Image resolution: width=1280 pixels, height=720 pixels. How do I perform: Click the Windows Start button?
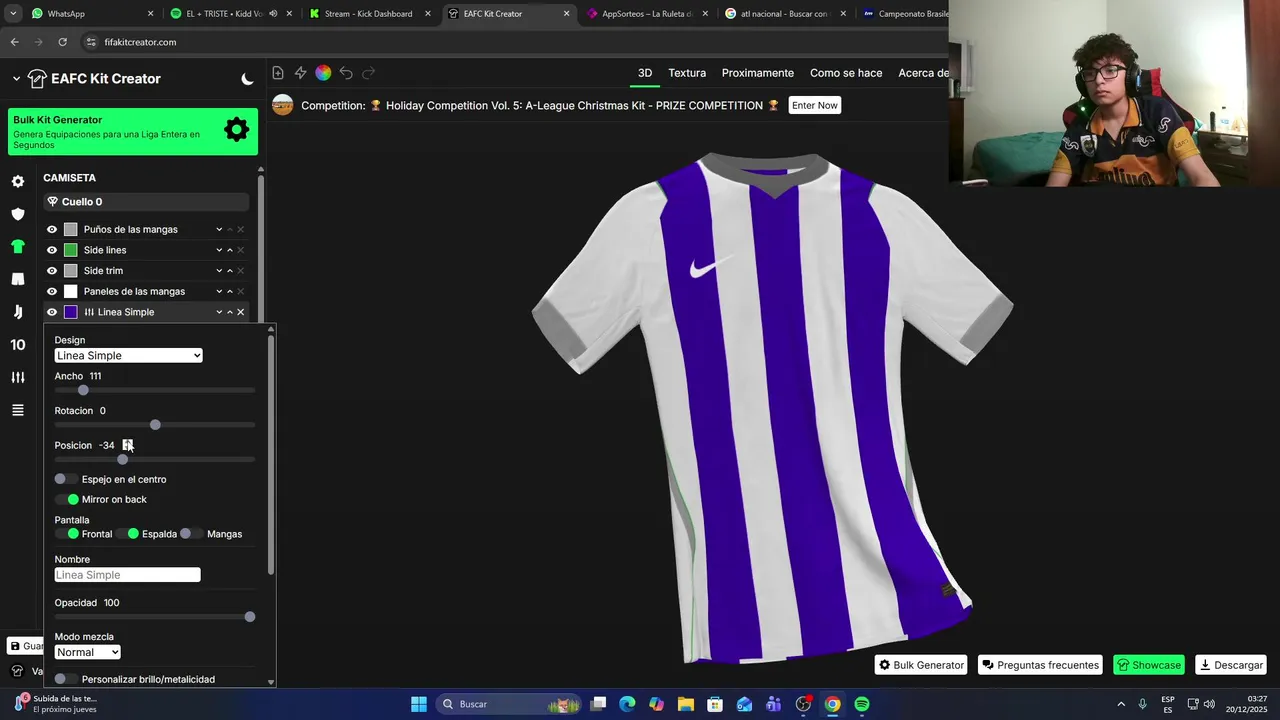pos(419,704)
